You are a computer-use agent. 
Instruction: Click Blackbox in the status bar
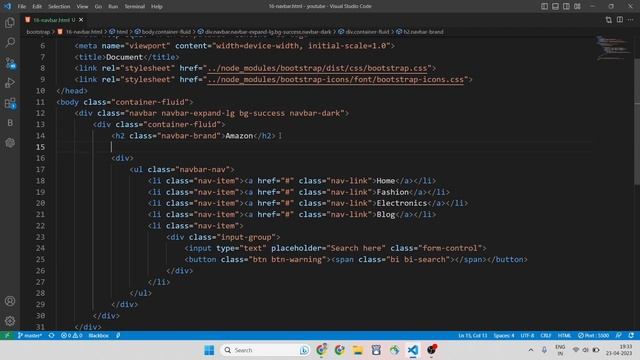pos(98,336)
